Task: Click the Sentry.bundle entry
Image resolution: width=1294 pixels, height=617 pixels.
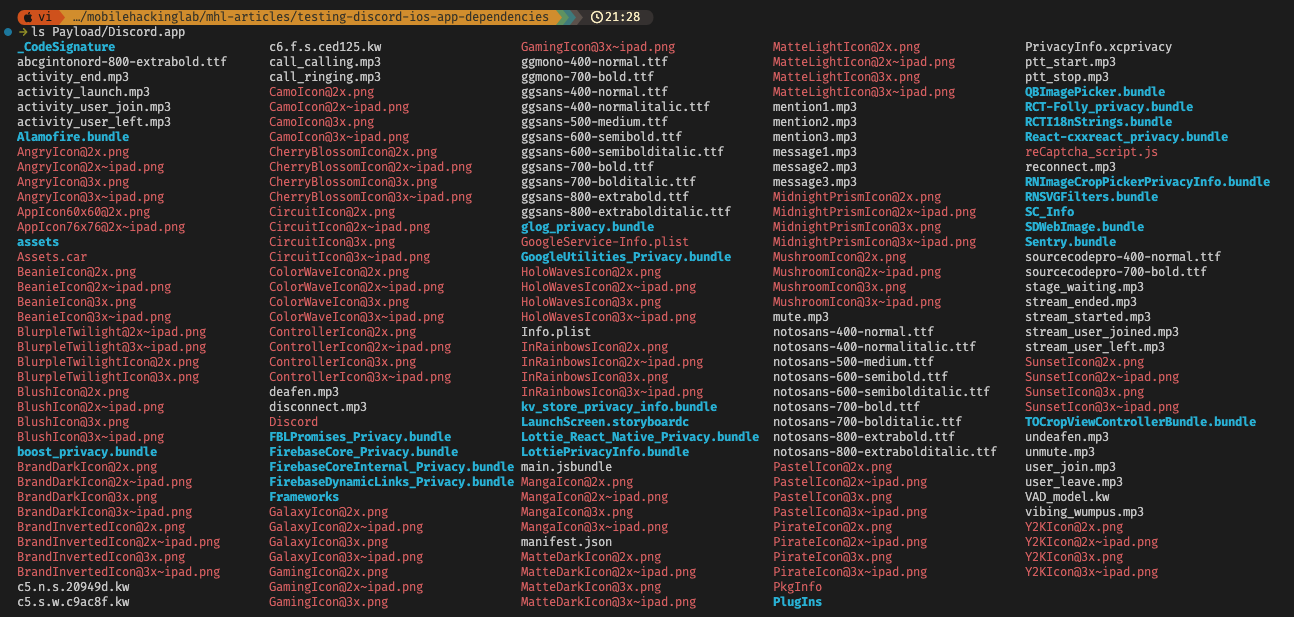Action: (1071, 242)
